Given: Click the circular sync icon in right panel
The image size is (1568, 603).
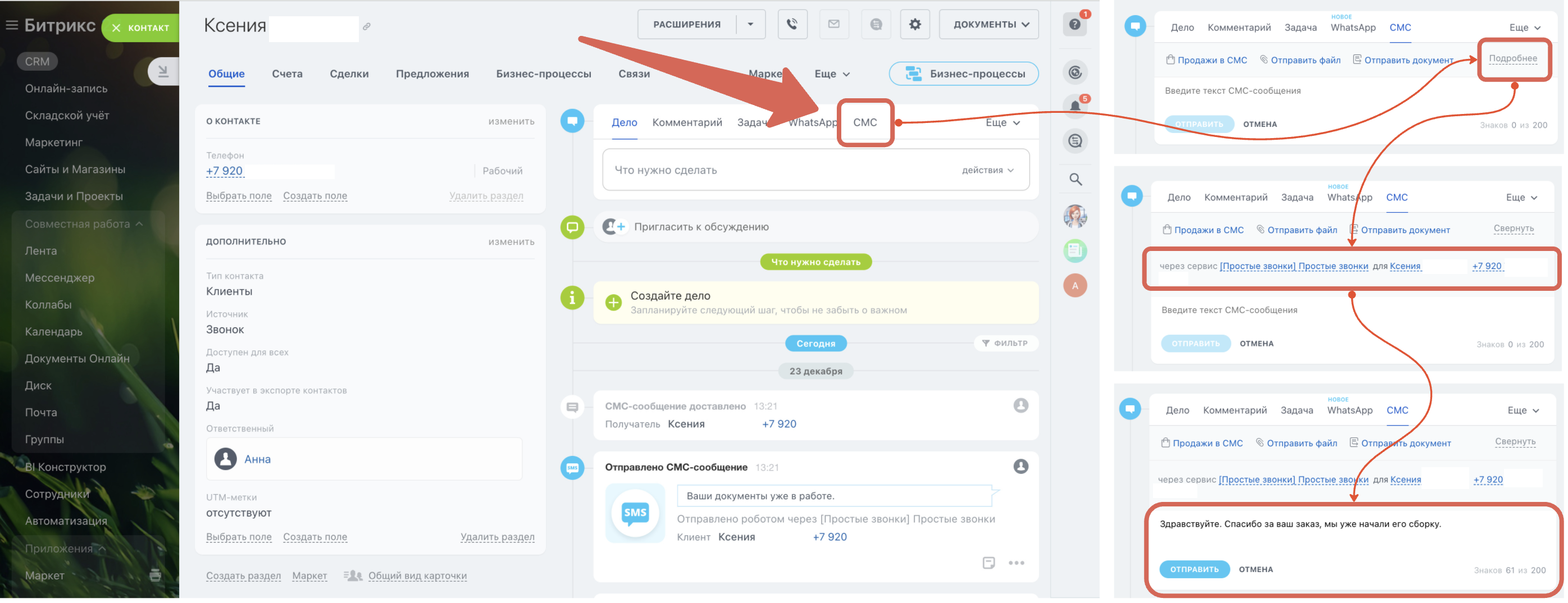Looking at the screenshot, I should pyautogui.click(x=1075, y=73).
